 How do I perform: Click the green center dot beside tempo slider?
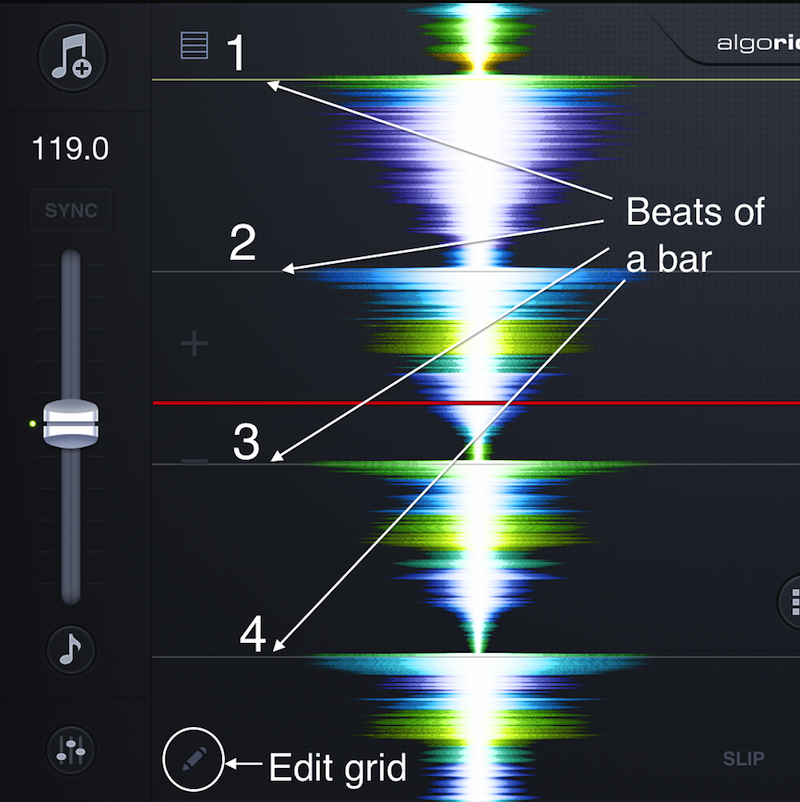[33, 424]
